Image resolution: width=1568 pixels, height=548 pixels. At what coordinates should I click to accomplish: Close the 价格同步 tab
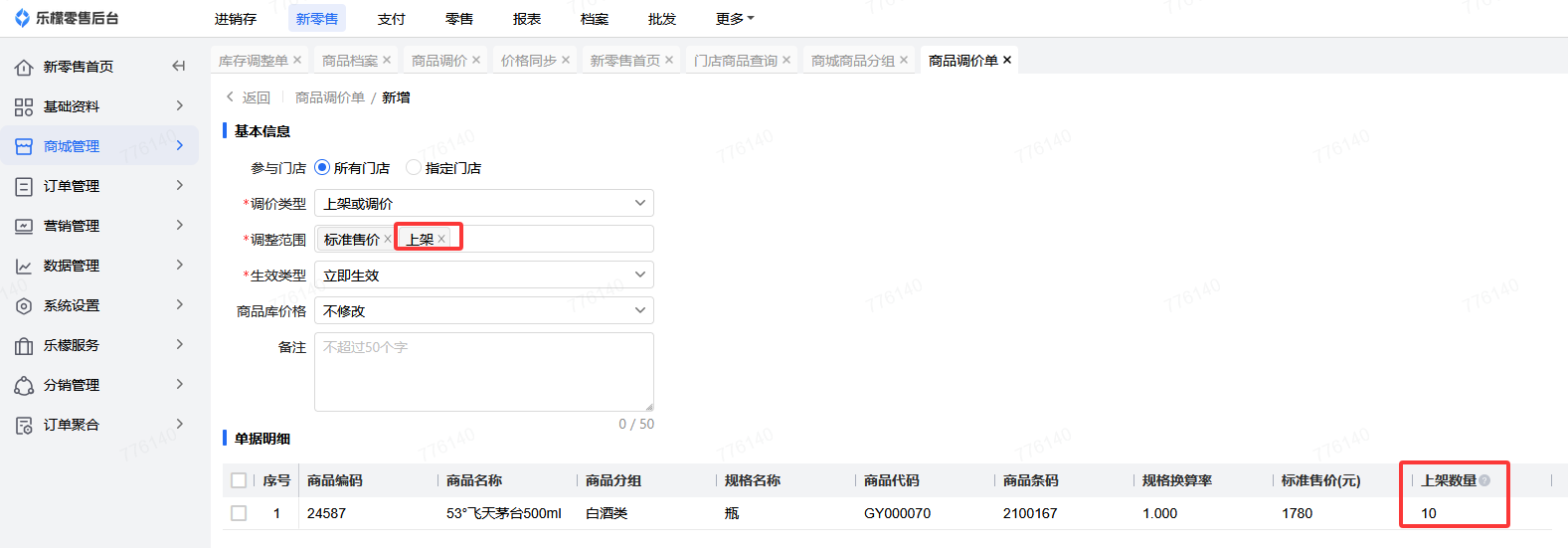coord(566,60)
